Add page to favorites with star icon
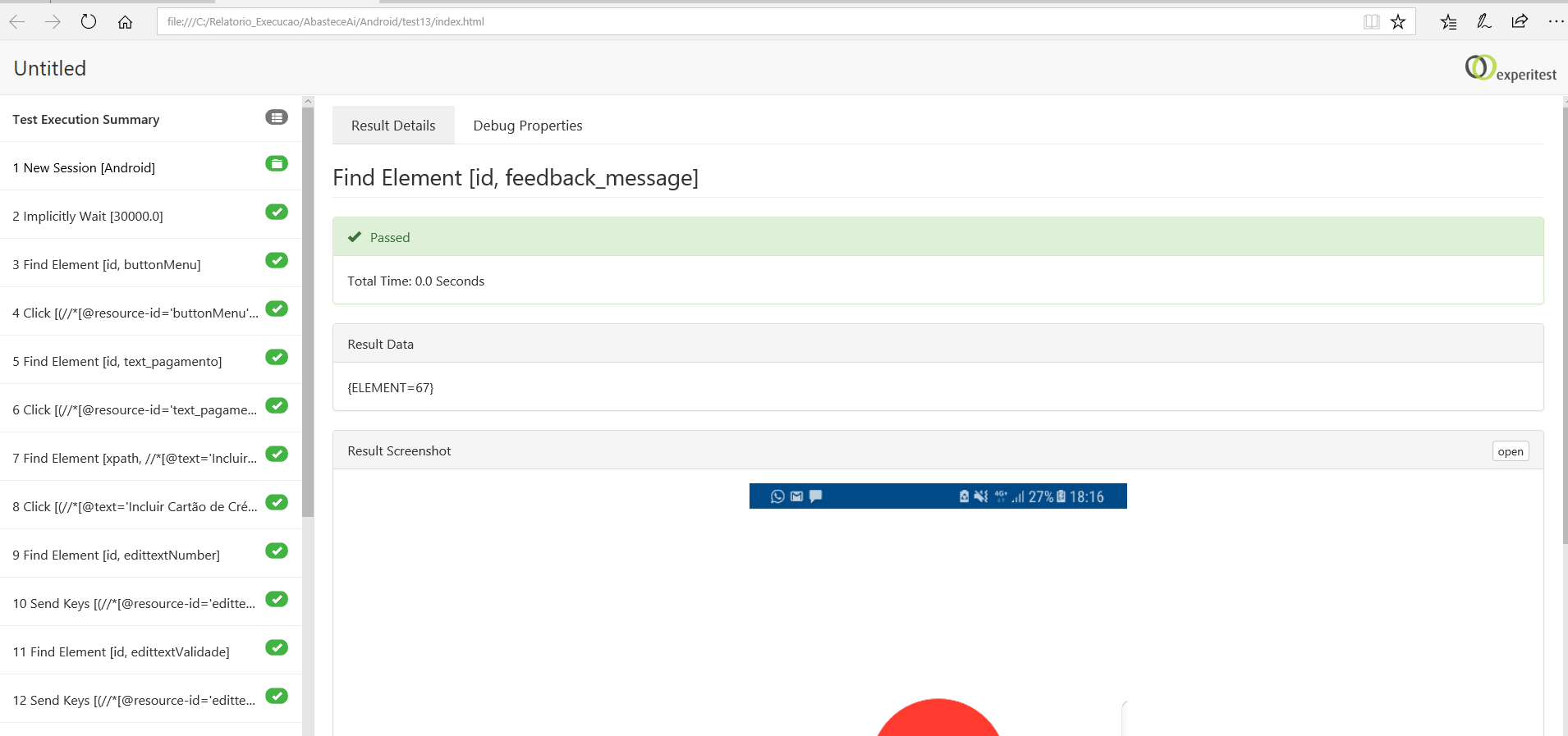This screenshot has height=736, width=1568. (x=1398, y=22)
